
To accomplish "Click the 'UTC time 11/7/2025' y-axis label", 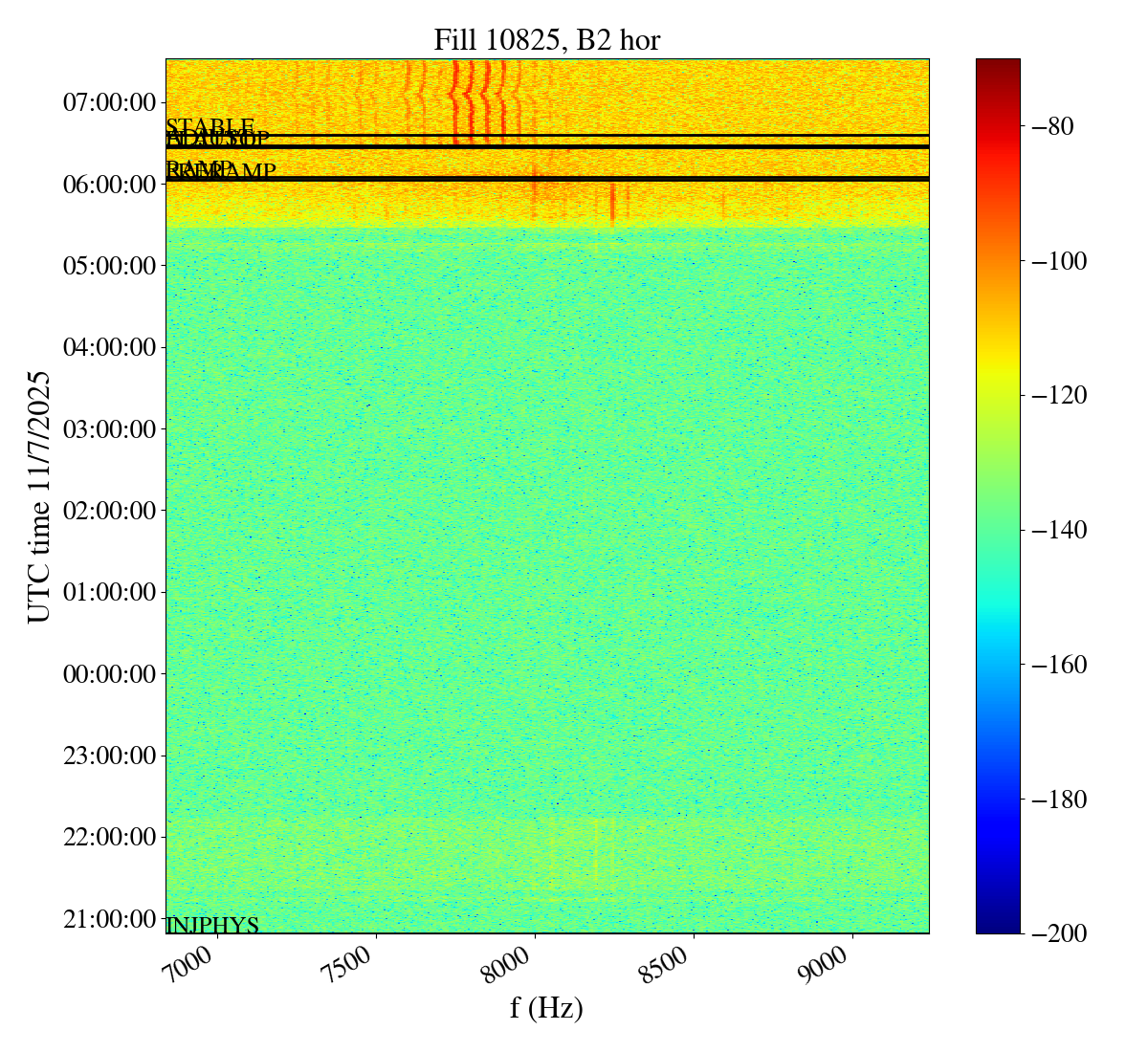I will [x=39, y=496].
